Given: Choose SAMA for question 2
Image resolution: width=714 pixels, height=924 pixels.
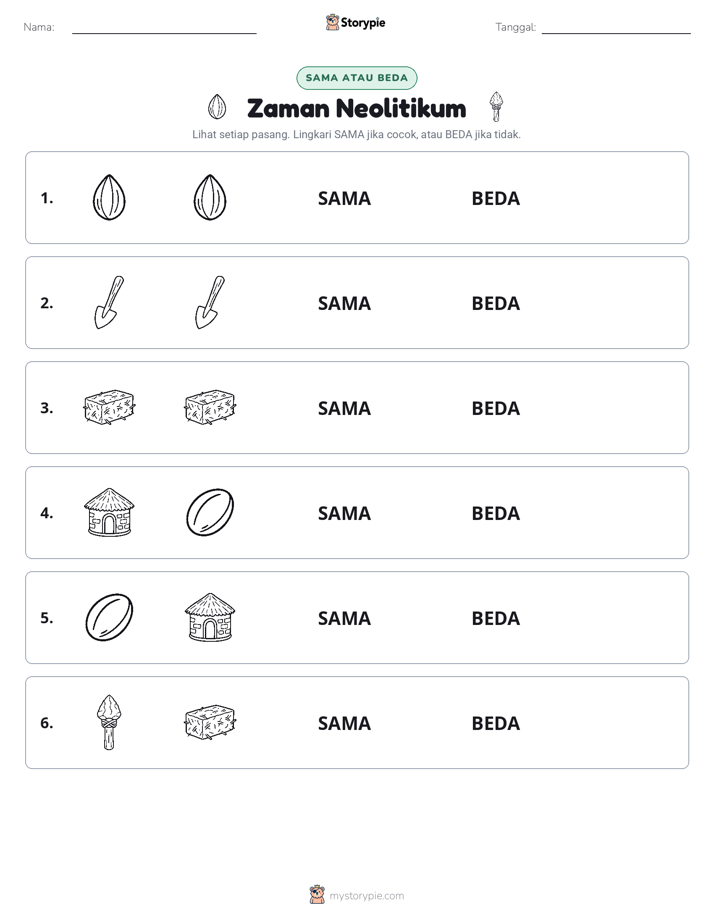Looking at the screenshot, I should pos(345,303).
